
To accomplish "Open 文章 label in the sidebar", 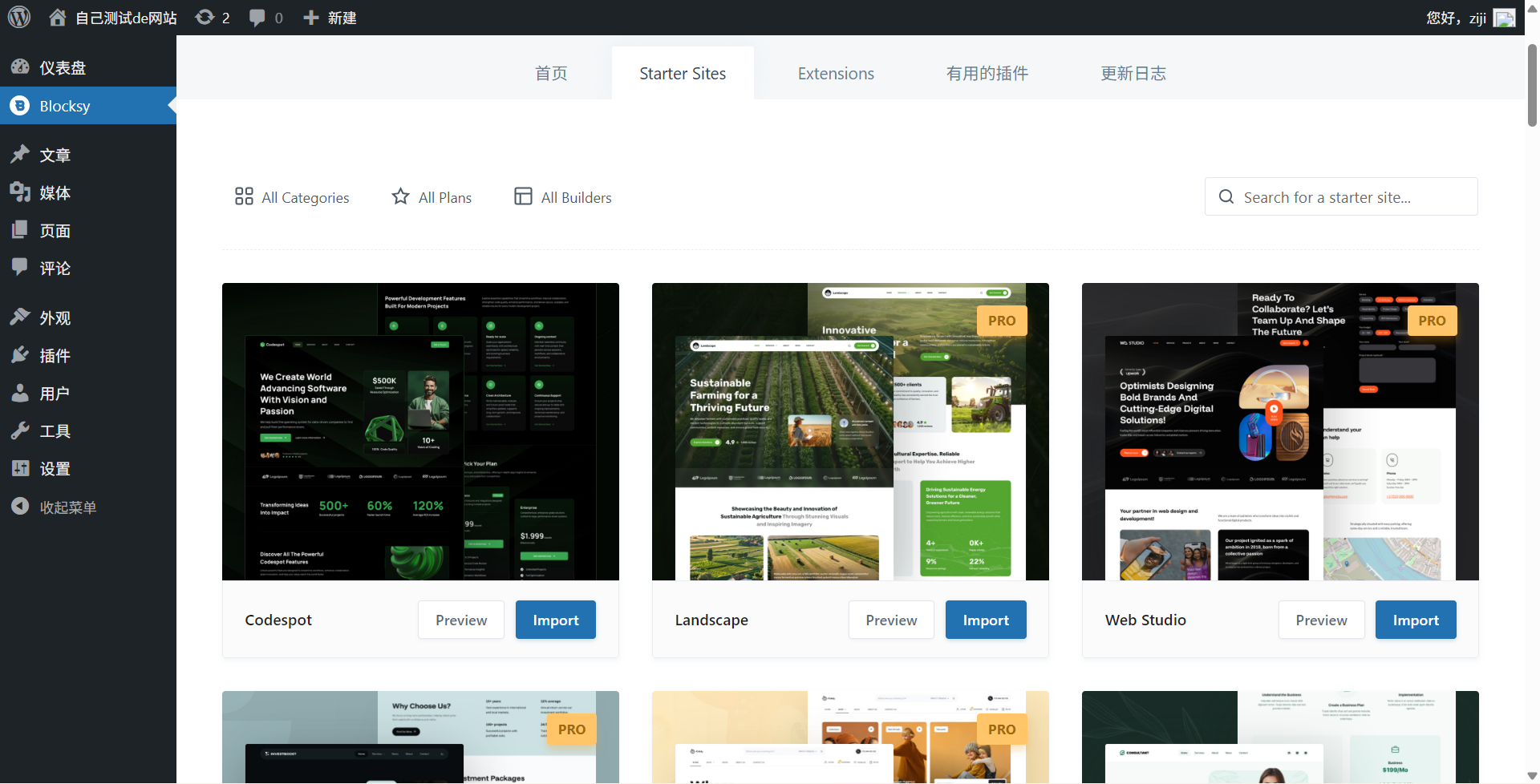I will click(x=55, y=156).
